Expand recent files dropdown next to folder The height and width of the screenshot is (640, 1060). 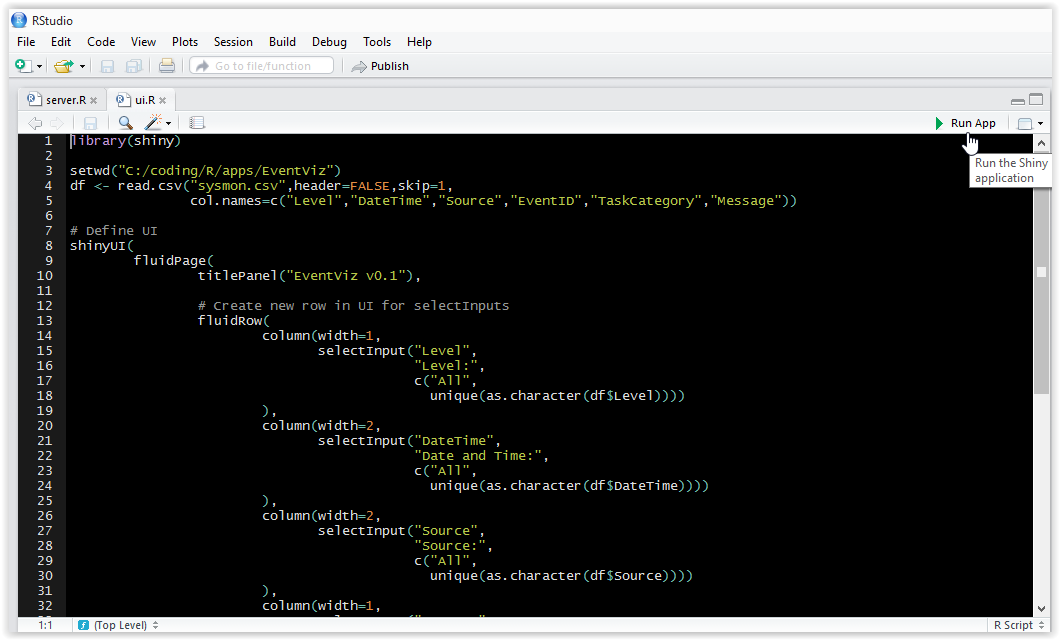click(x=82, y=66)
